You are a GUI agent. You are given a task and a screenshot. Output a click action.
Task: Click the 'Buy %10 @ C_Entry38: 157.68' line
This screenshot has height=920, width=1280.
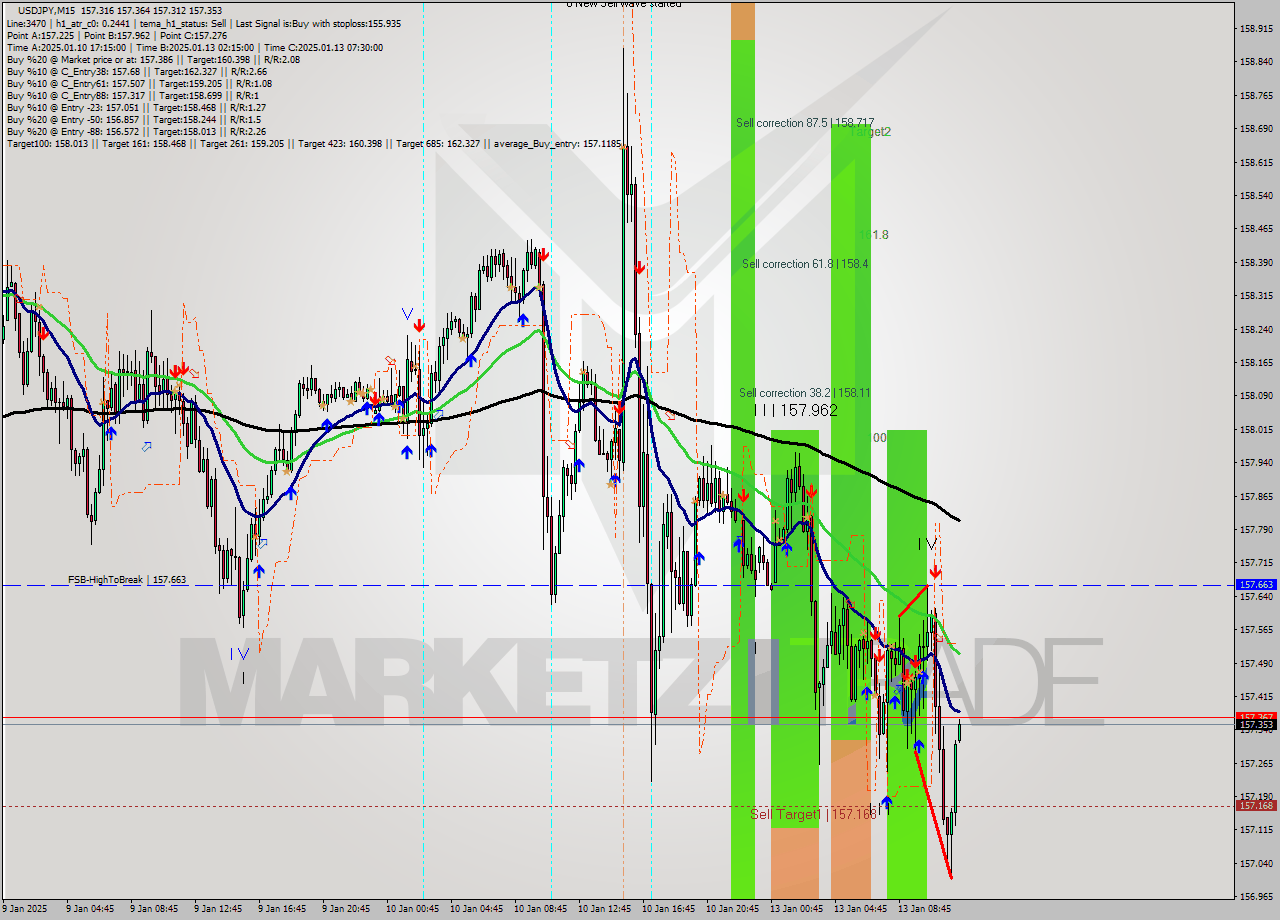tap(136, 71)
